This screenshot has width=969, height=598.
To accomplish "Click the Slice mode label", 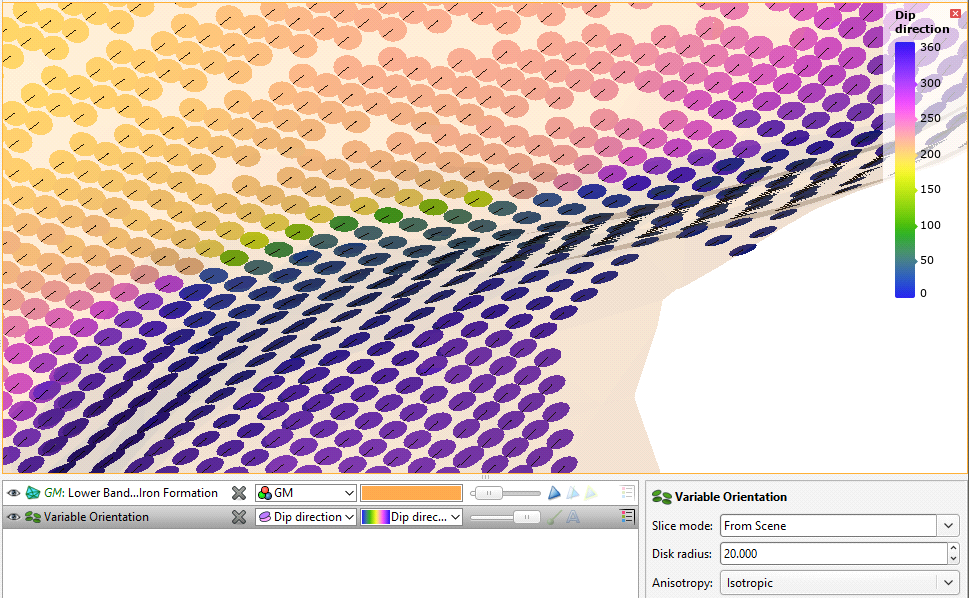I will [x=682, y=526].
